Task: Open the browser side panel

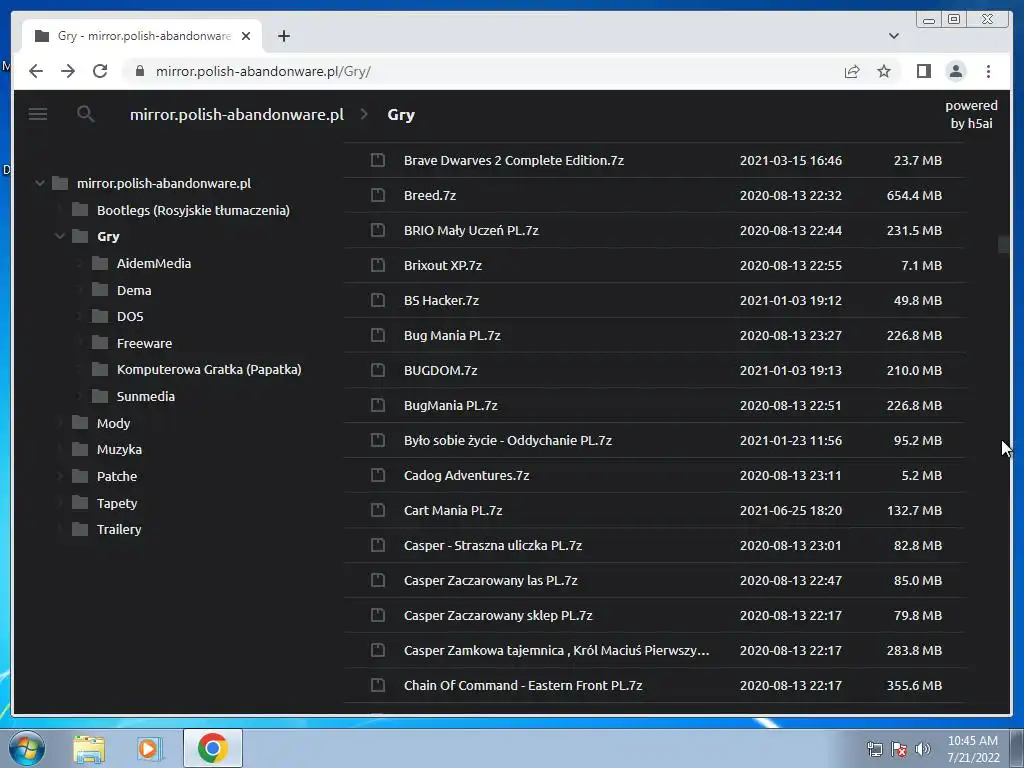Action: [x=923, y=71]
